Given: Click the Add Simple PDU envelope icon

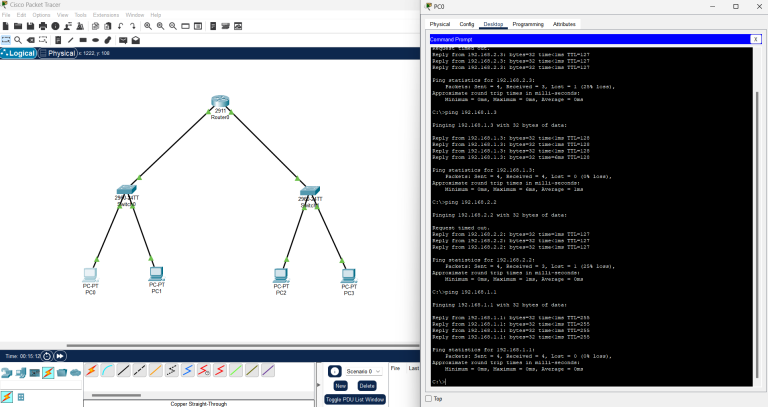Looking at the screenshot, I should pyautogui.click(x=123, y=40).
